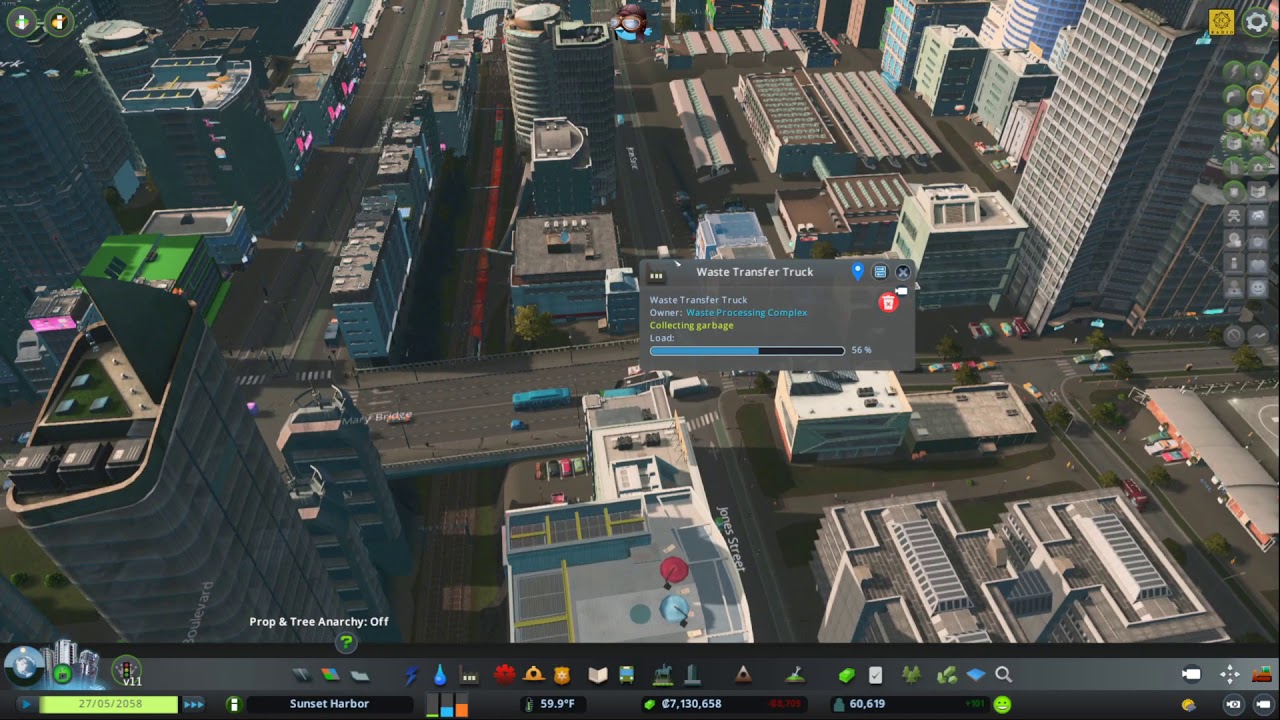Open the RCI zoning demand bars
1280x720 pixels.
pyautogui.click(x=446, y=704)
